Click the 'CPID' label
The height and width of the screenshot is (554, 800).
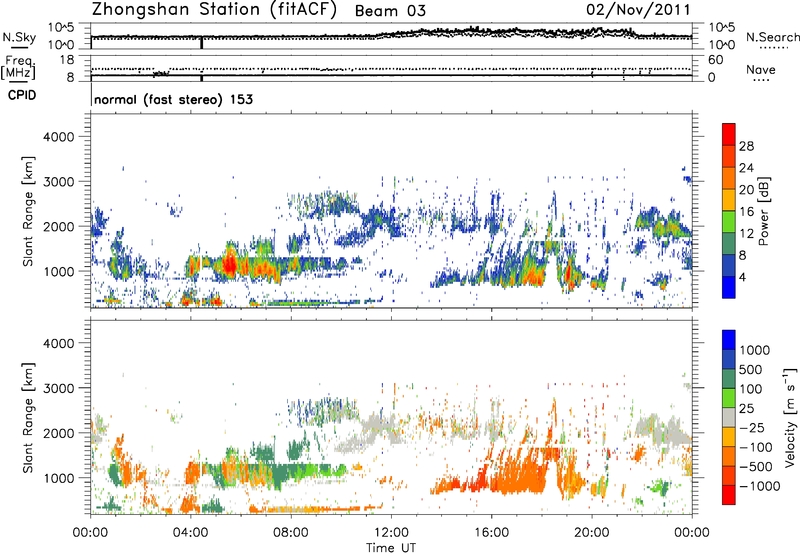pyautogui.click(x=22, y=95)
